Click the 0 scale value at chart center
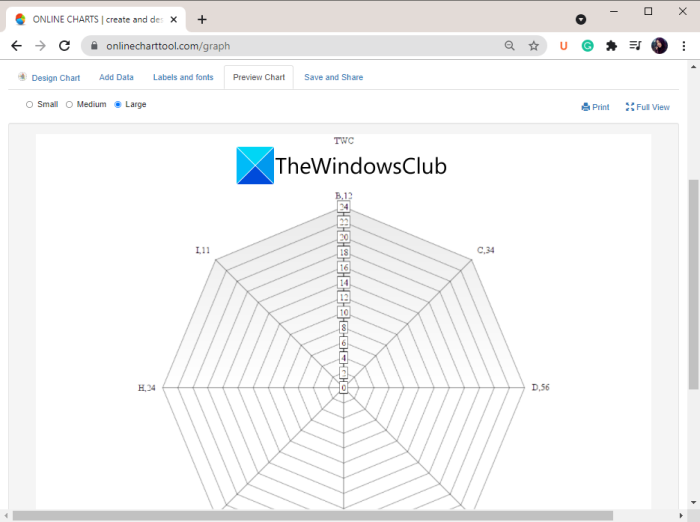 click(344, 388)
